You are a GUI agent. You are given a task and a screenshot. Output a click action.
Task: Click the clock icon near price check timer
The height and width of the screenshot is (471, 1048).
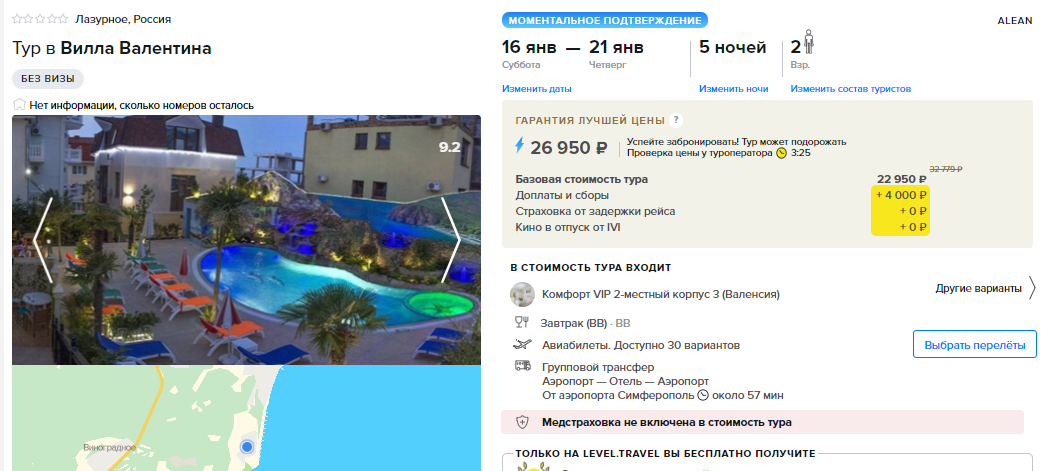pos(781,152)
